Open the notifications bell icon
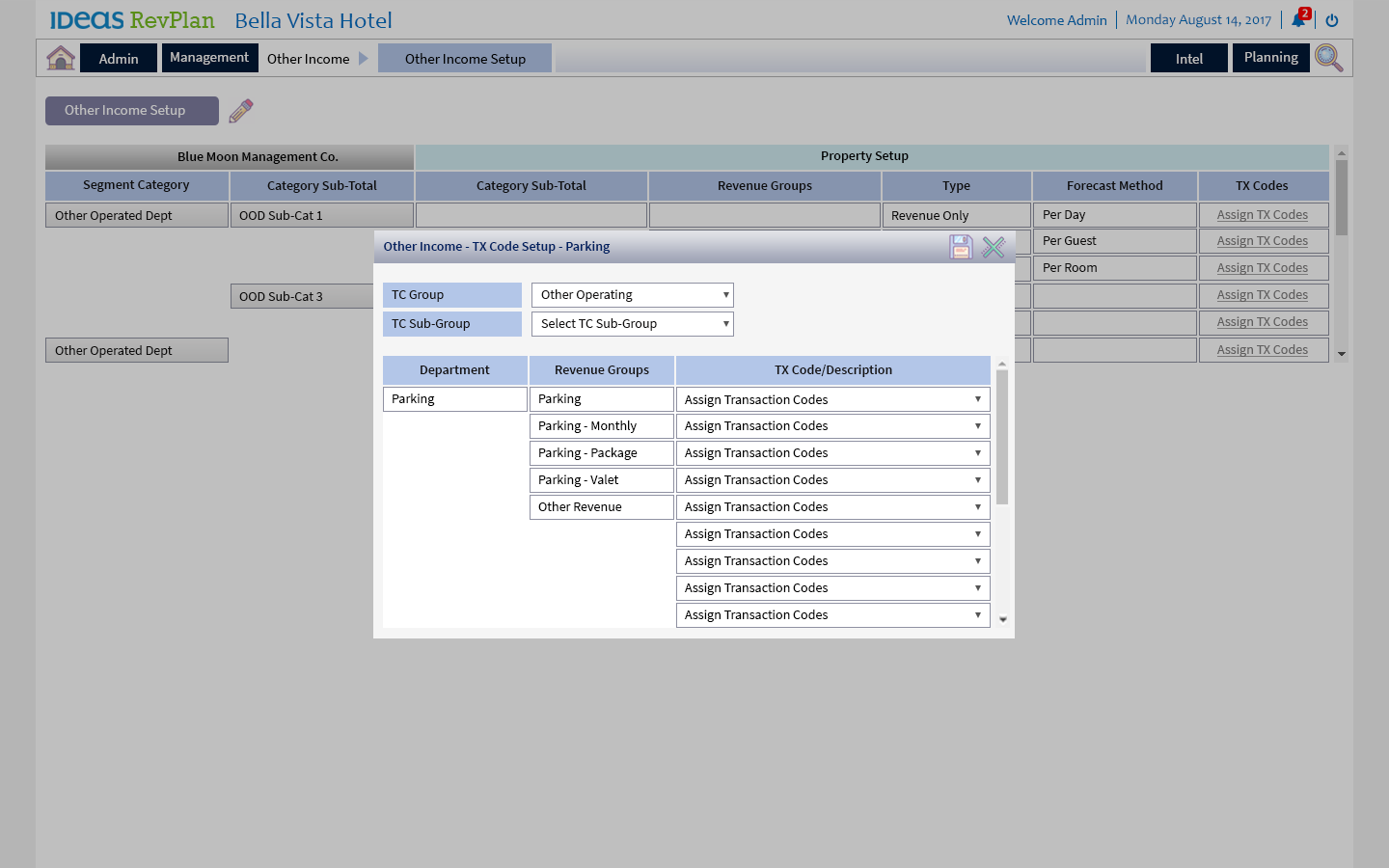 coord(1298,20)
